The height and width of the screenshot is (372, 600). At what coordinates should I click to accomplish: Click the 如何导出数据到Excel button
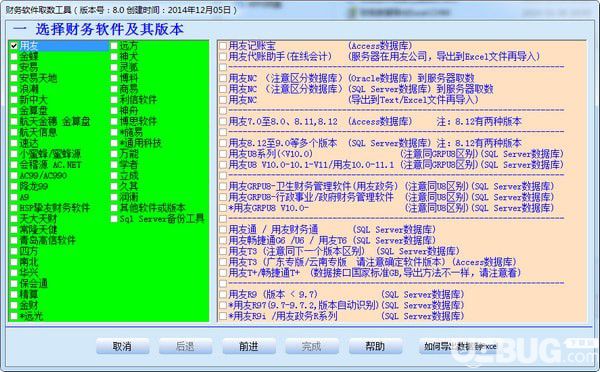pos(460,346)
